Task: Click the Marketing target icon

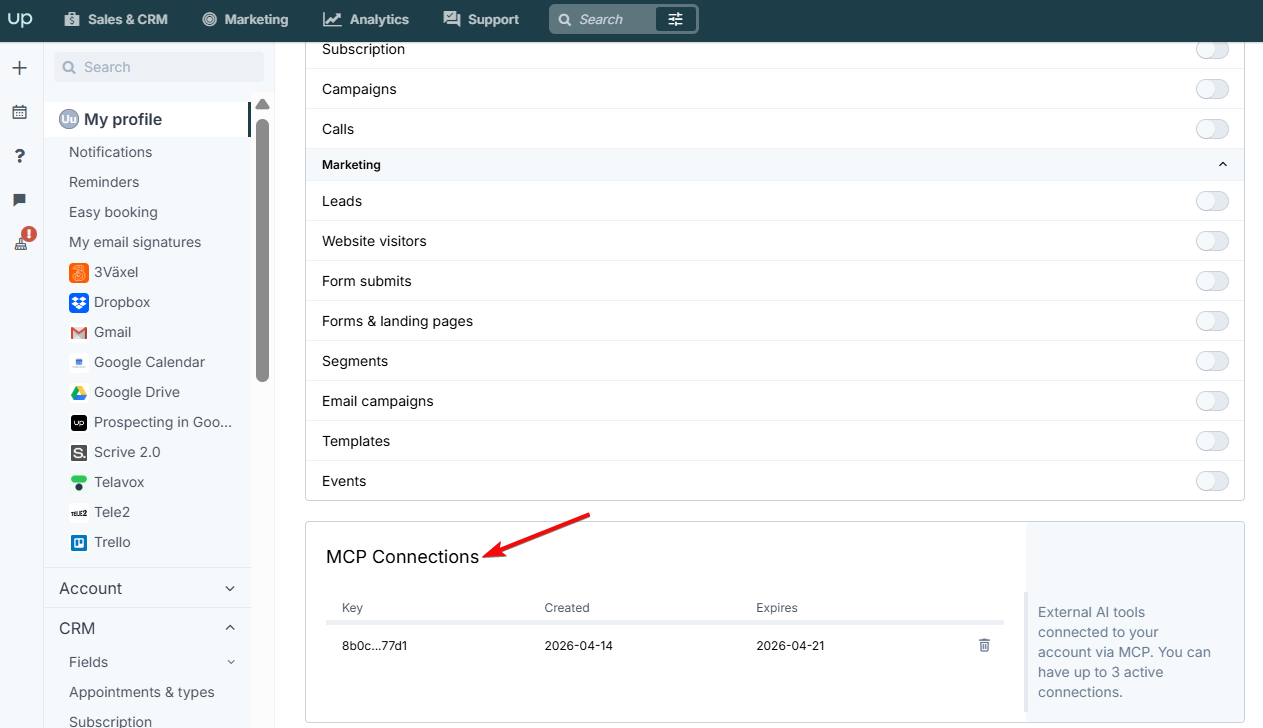Action: click(209, 19)
